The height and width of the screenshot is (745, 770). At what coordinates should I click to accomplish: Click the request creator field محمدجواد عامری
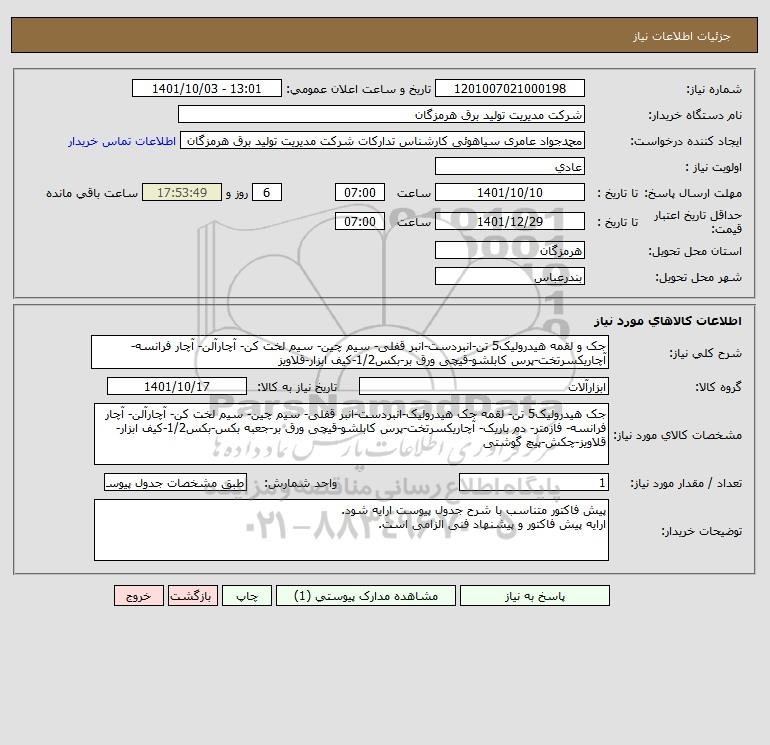(x=383, y=141)
